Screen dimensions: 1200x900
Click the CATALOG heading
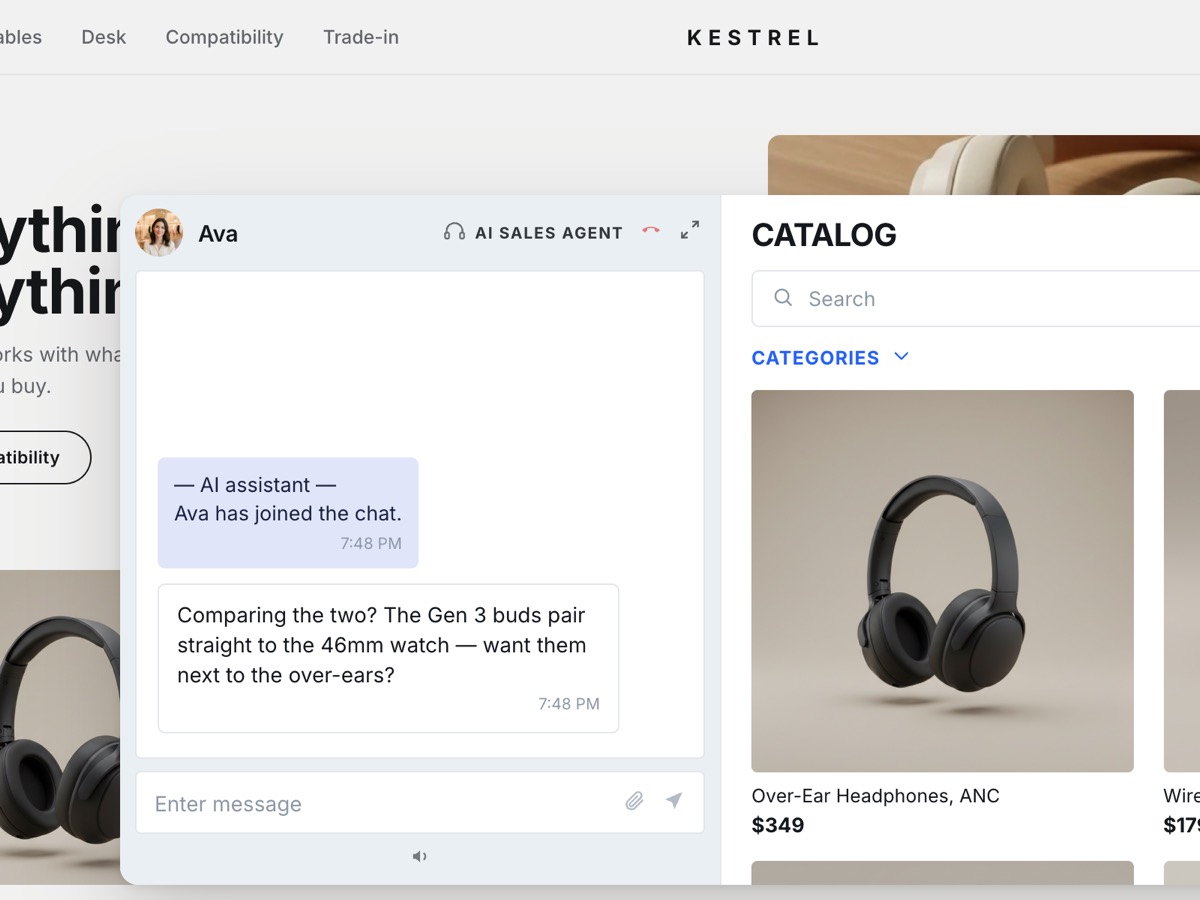click(x=824, y=235)
